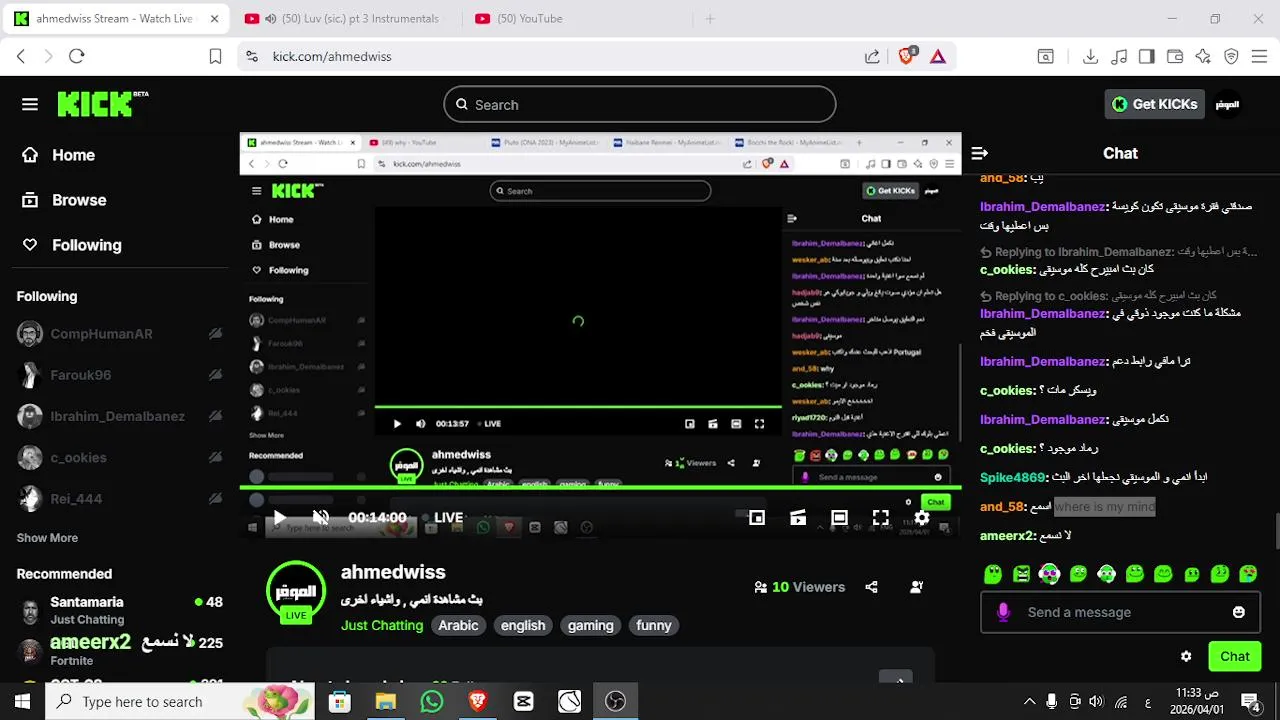Viewport: 1280px width, 720px height.
Task: Open chat settings gear icon
Action: [1186, 657]
